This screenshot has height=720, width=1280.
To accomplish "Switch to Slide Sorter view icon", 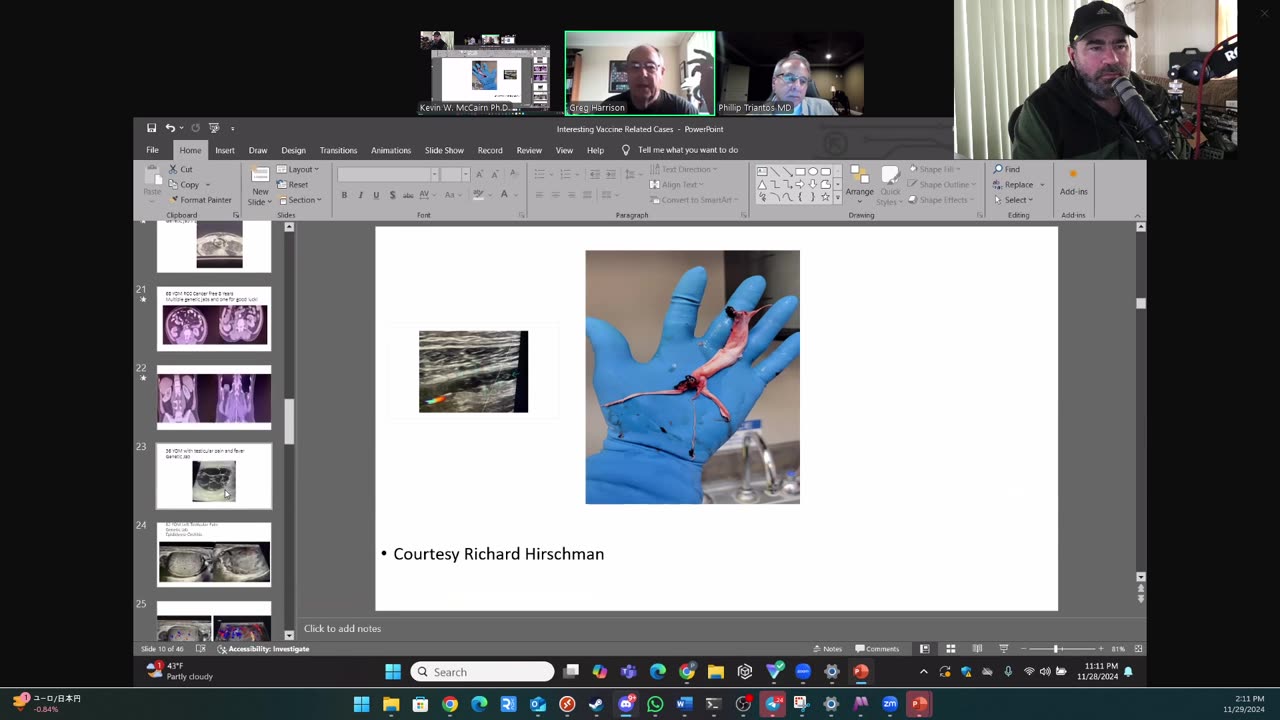I will pos(950,649).
